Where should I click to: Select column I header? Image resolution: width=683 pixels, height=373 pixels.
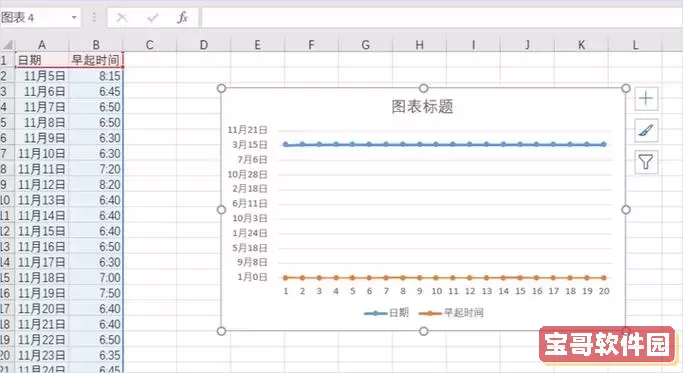tap(473, 45)
